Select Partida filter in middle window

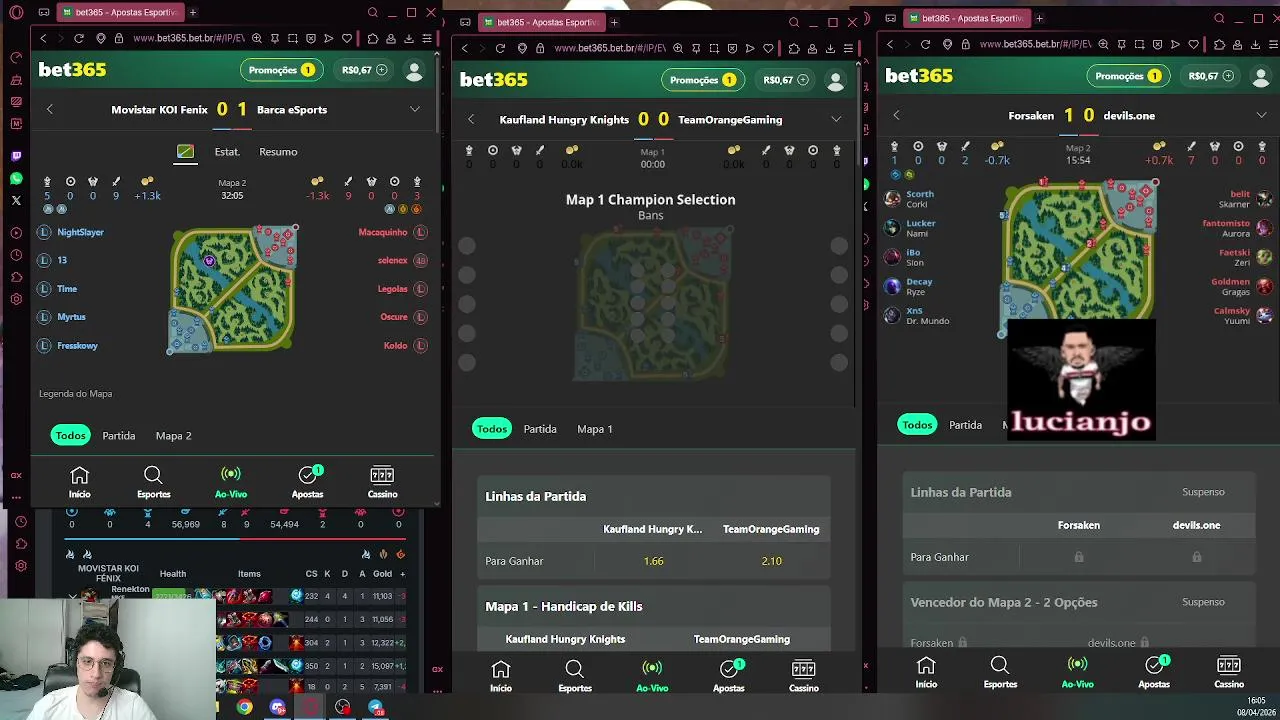pos(540,429)
